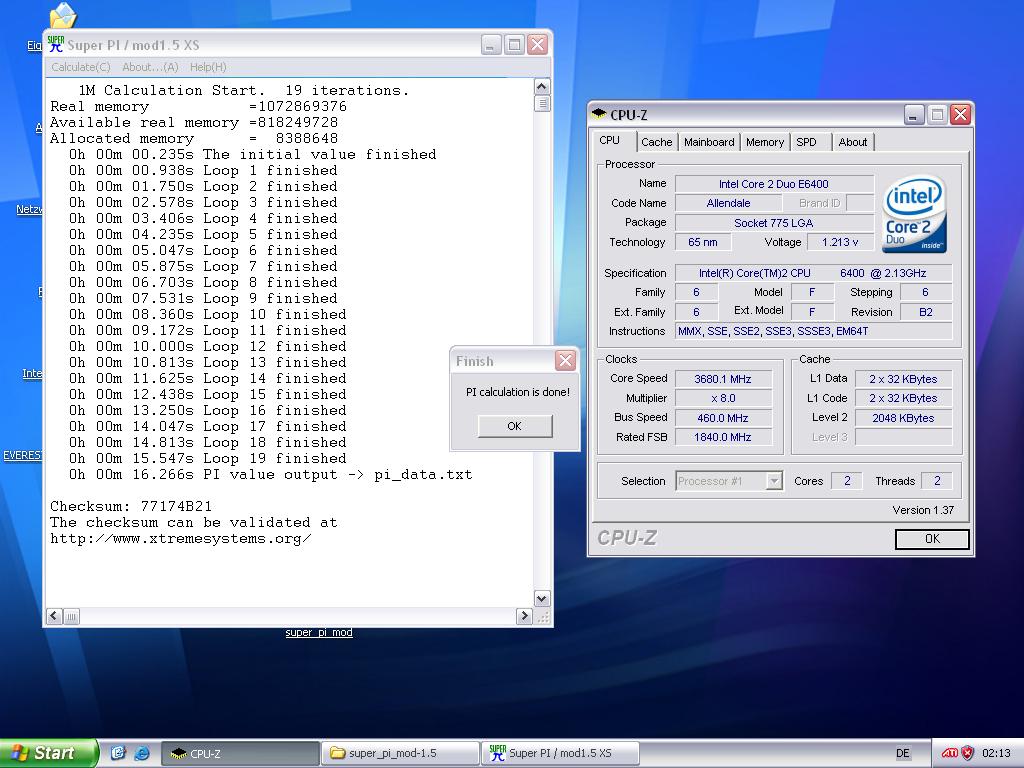1024x768 pixels.
Task: Switch to super_pi_mod-1.5 folder taskbar button
Action: point(399,753)
